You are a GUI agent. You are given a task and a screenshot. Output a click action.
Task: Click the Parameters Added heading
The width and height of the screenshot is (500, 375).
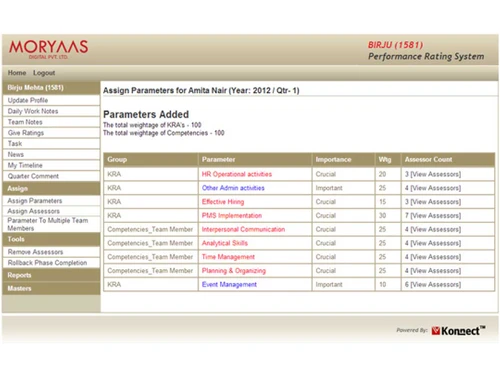click(x=146, y=114)
